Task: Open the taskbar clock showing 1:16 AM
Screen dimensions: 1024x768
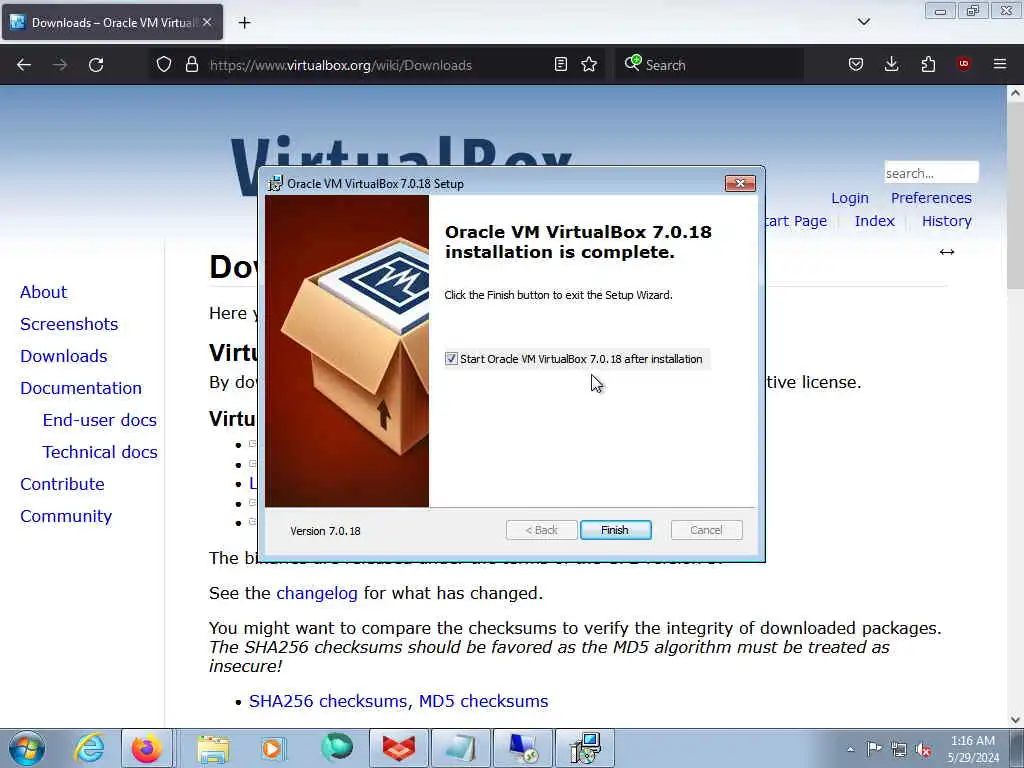Action: coord(973,749)
